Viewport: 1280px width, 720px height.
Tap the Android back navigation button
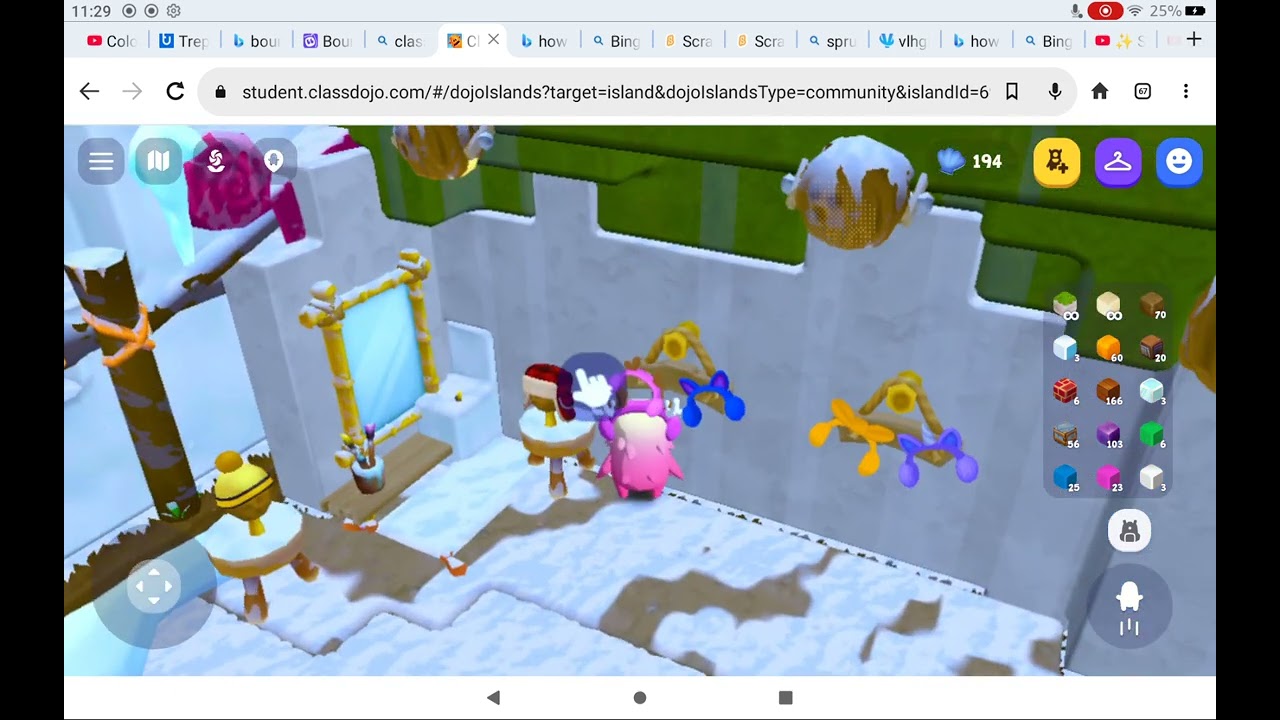point(493,697)
